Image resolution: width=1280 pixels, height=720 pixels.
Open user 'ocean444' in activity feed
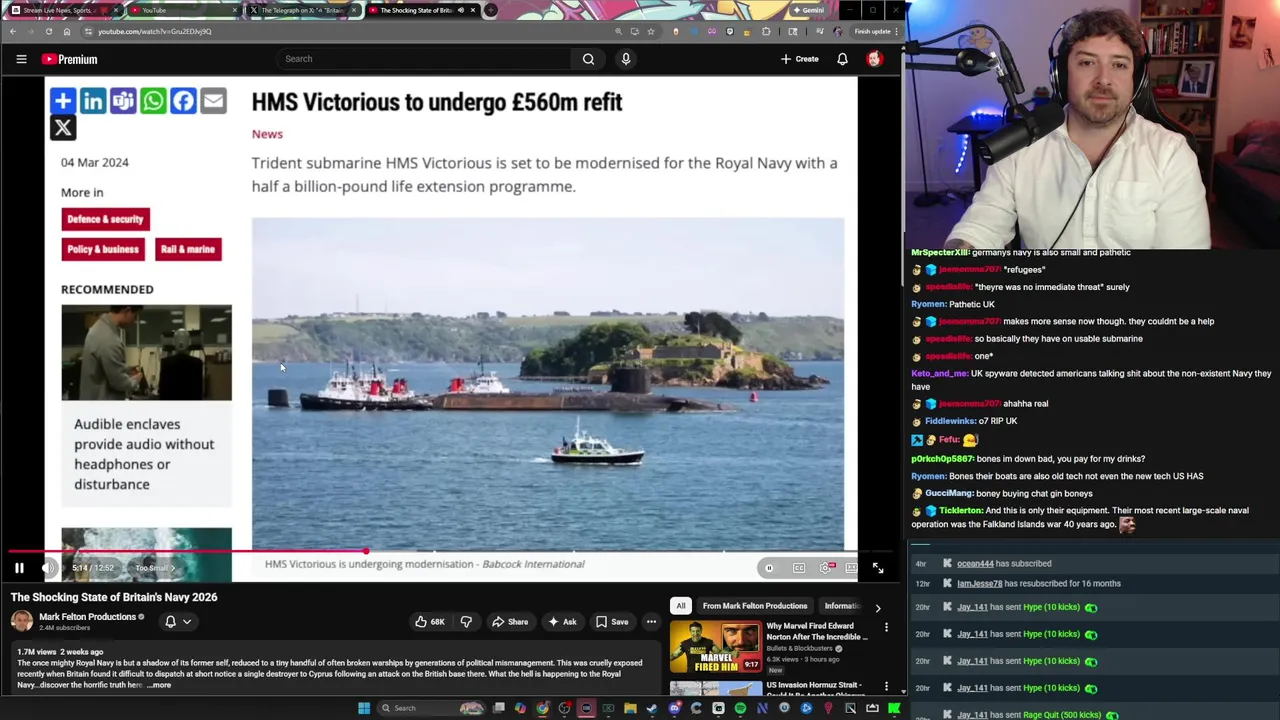click(x=975, y=564)
